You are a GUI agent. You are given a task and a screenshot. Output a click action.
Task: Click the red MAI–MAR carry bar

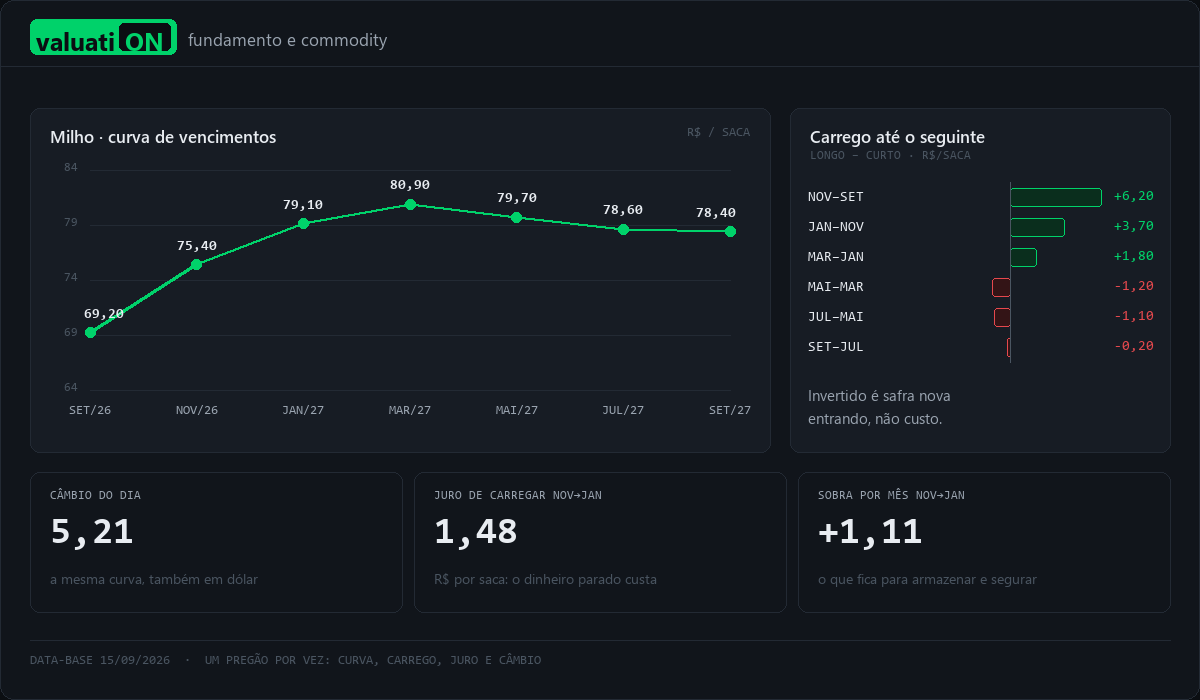click(x=1001, y=287)
